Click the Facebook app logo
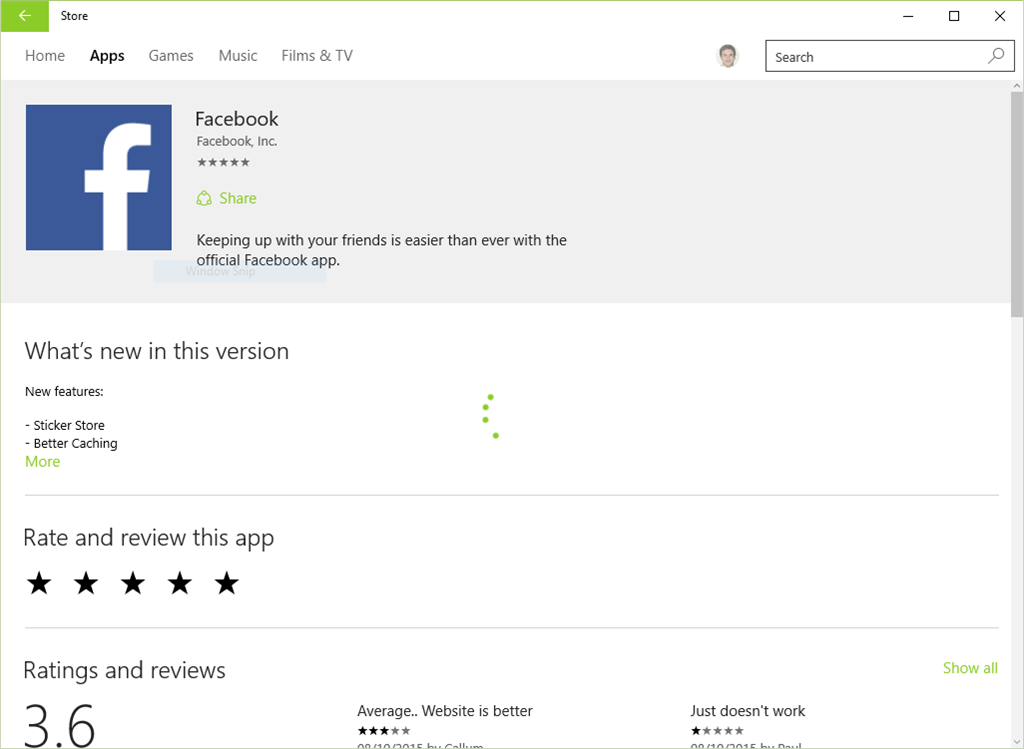Image resolution: width=1024 pixels, height=749 pixels. [99, 178]
